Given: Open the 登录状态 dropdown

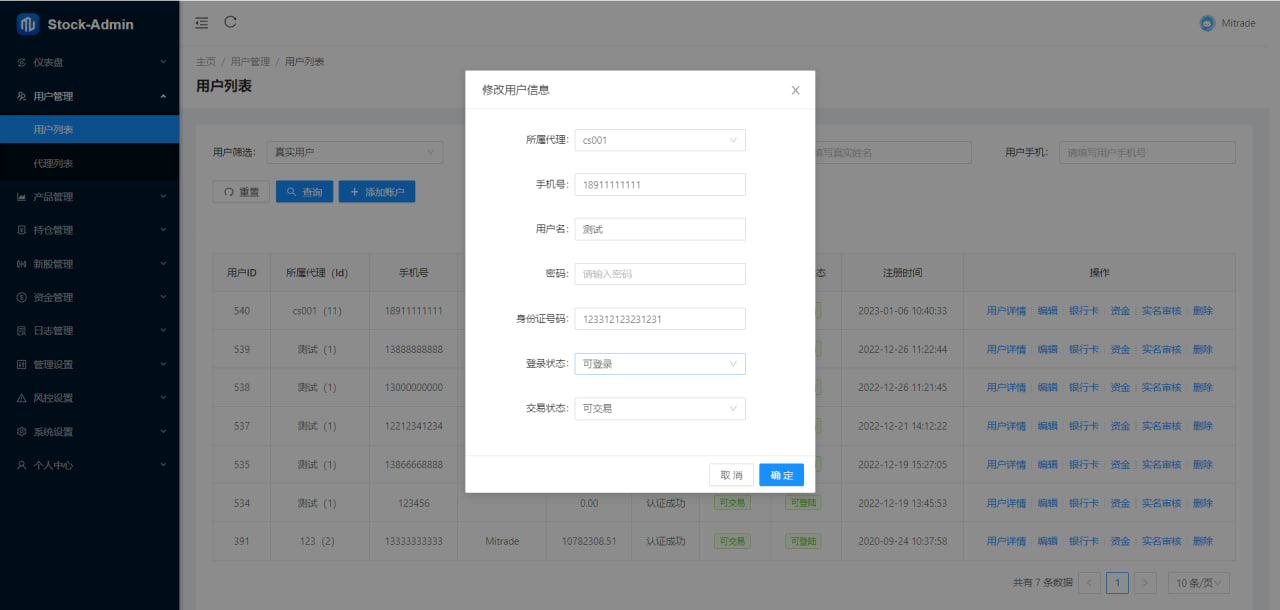Looking at the screenshot, I should (x=659, y=364).
